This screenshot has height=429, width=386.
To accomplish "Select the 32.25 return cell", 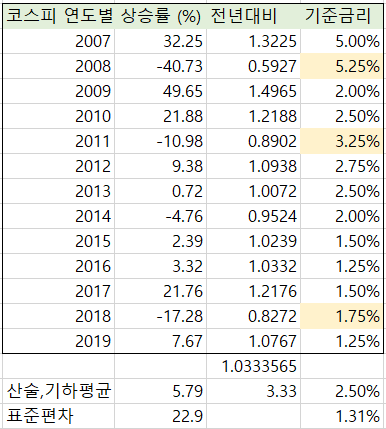I will point(160,41).
